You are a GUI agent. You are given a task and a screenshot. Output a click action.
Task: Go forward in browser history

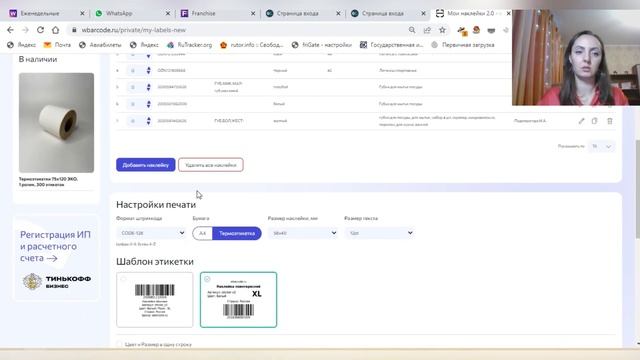(x=25, y=30)
